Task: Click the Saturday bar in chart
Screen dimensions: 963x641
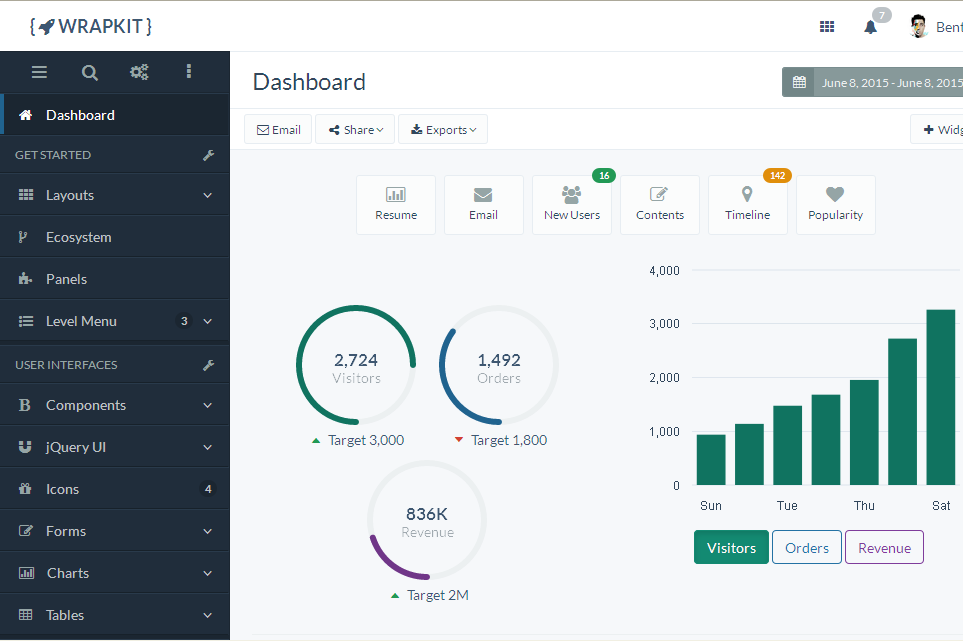Action: (x=941, y=397)
